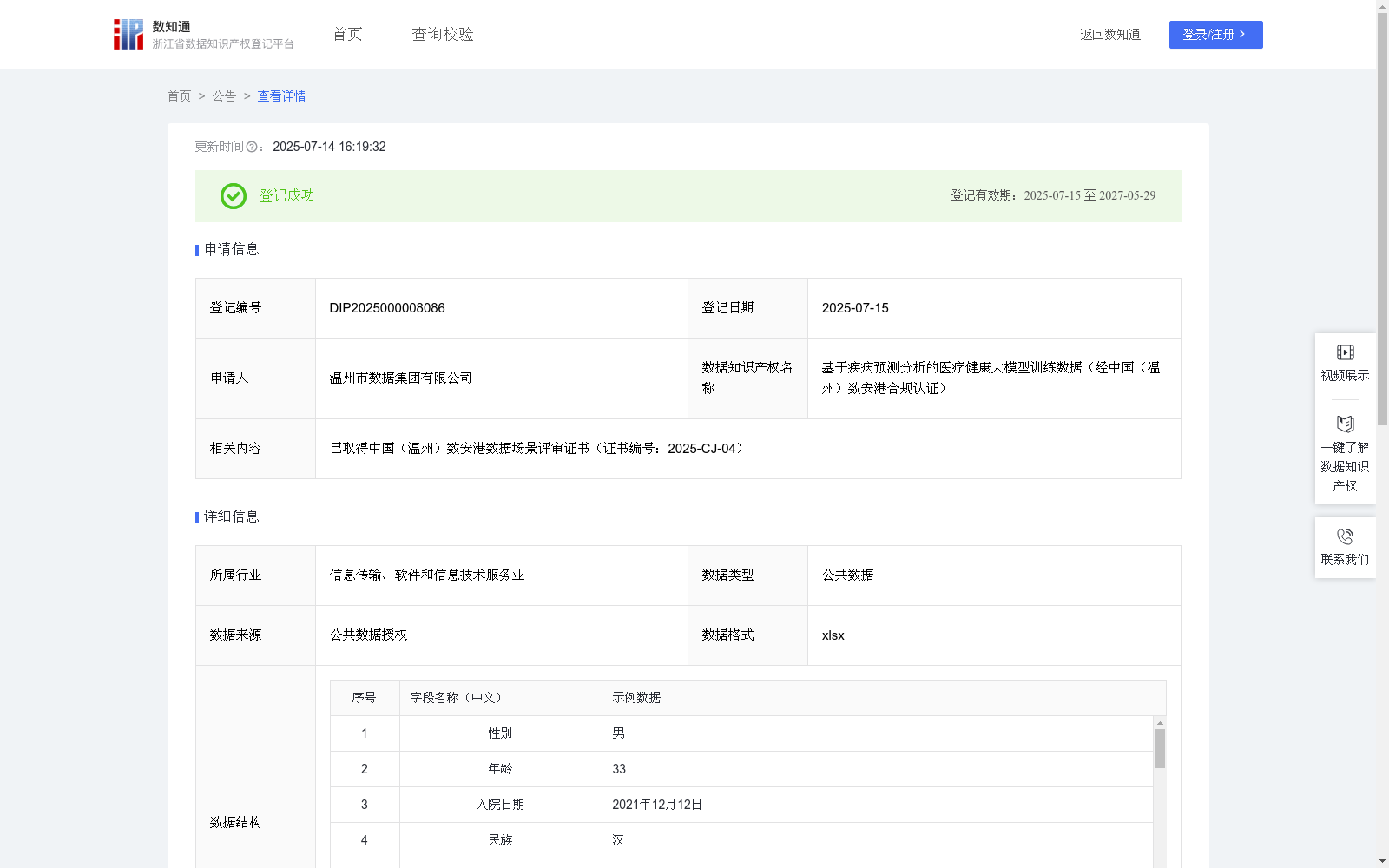Click the 联系我们 label in side panel
Screen dimensions: 1389x868
pos(1345,560)
